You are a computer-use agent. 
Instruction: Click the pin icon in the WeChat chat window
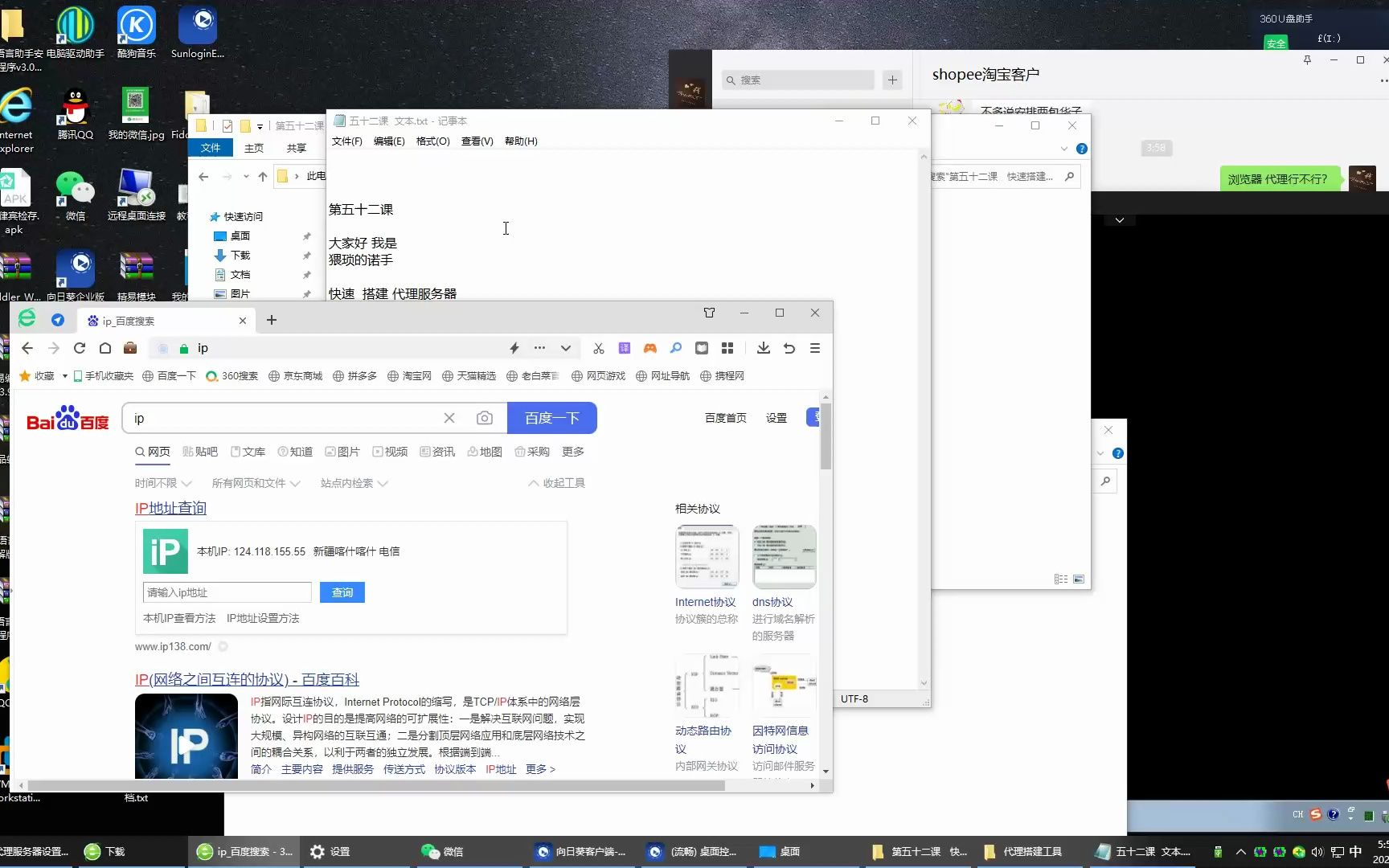pyautogui.click(x=1307, y=60)
